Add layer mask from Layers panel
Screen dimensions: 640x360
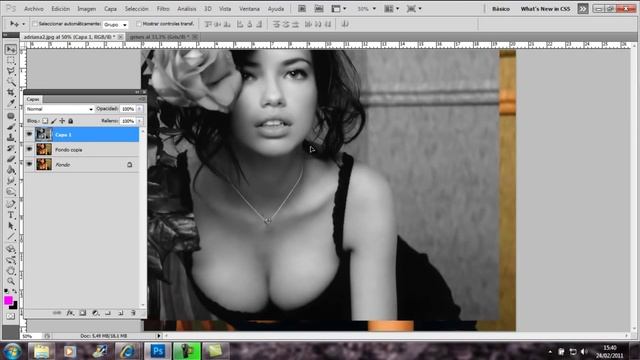(x=83, y=313)
